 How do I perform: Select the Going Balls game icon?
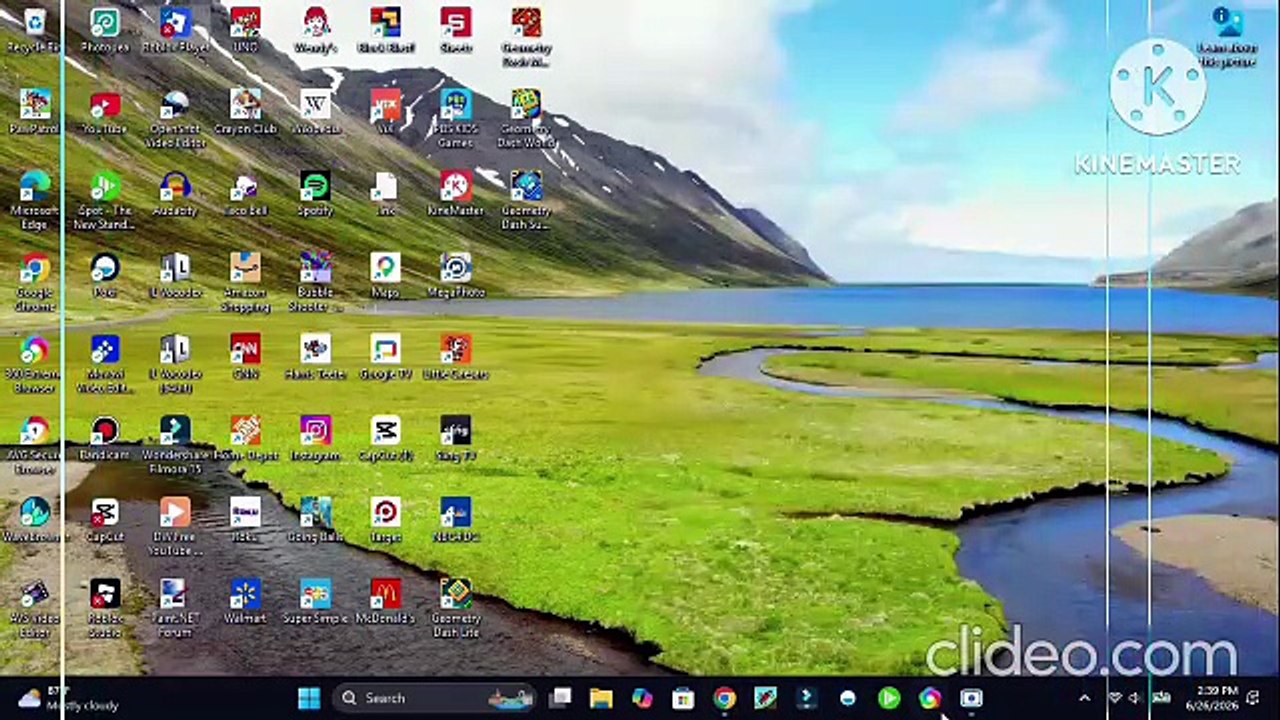point(315,519)
